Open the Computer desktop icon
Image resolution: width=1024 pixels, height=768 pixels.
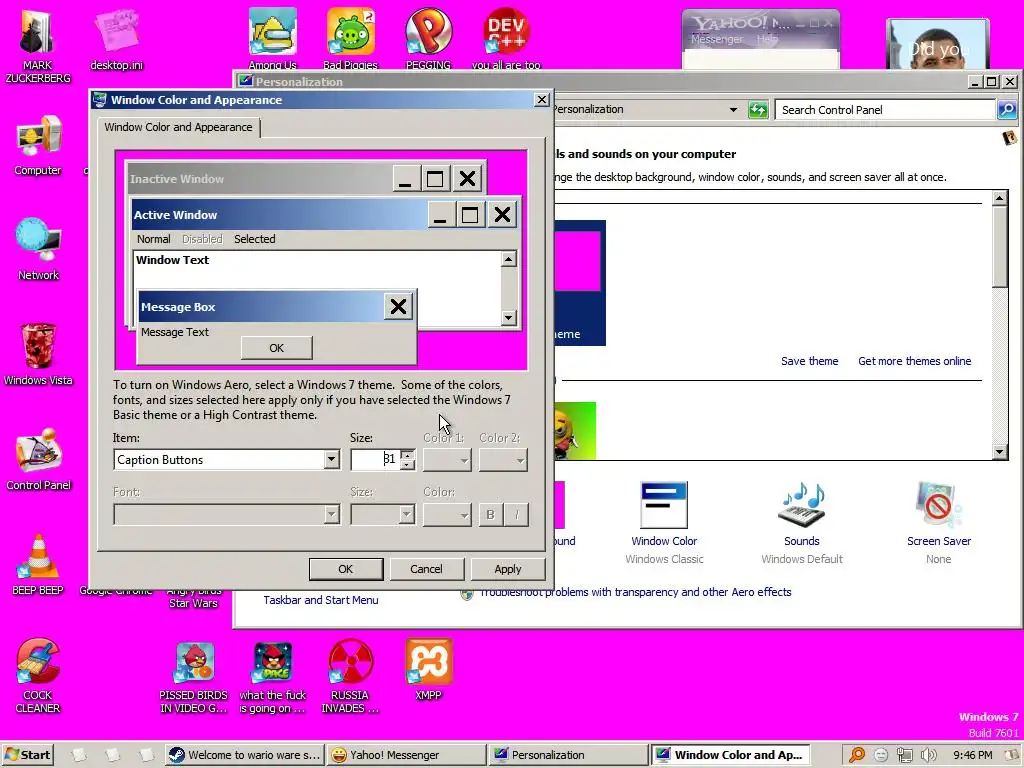click(x=38, y=145)
